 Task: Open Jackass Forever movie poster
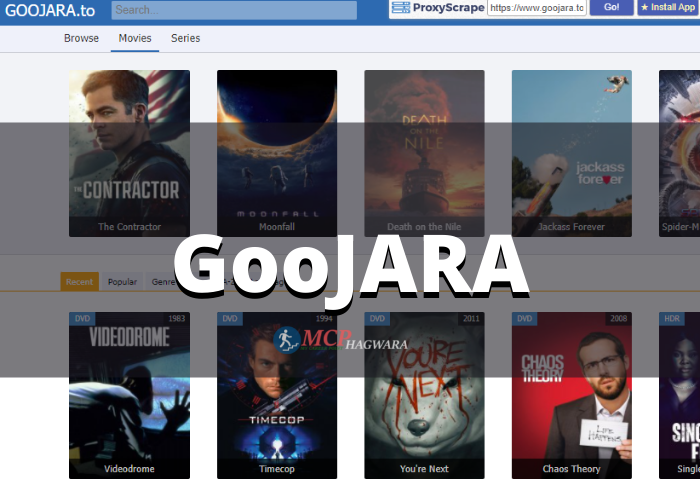coord(571,153)
